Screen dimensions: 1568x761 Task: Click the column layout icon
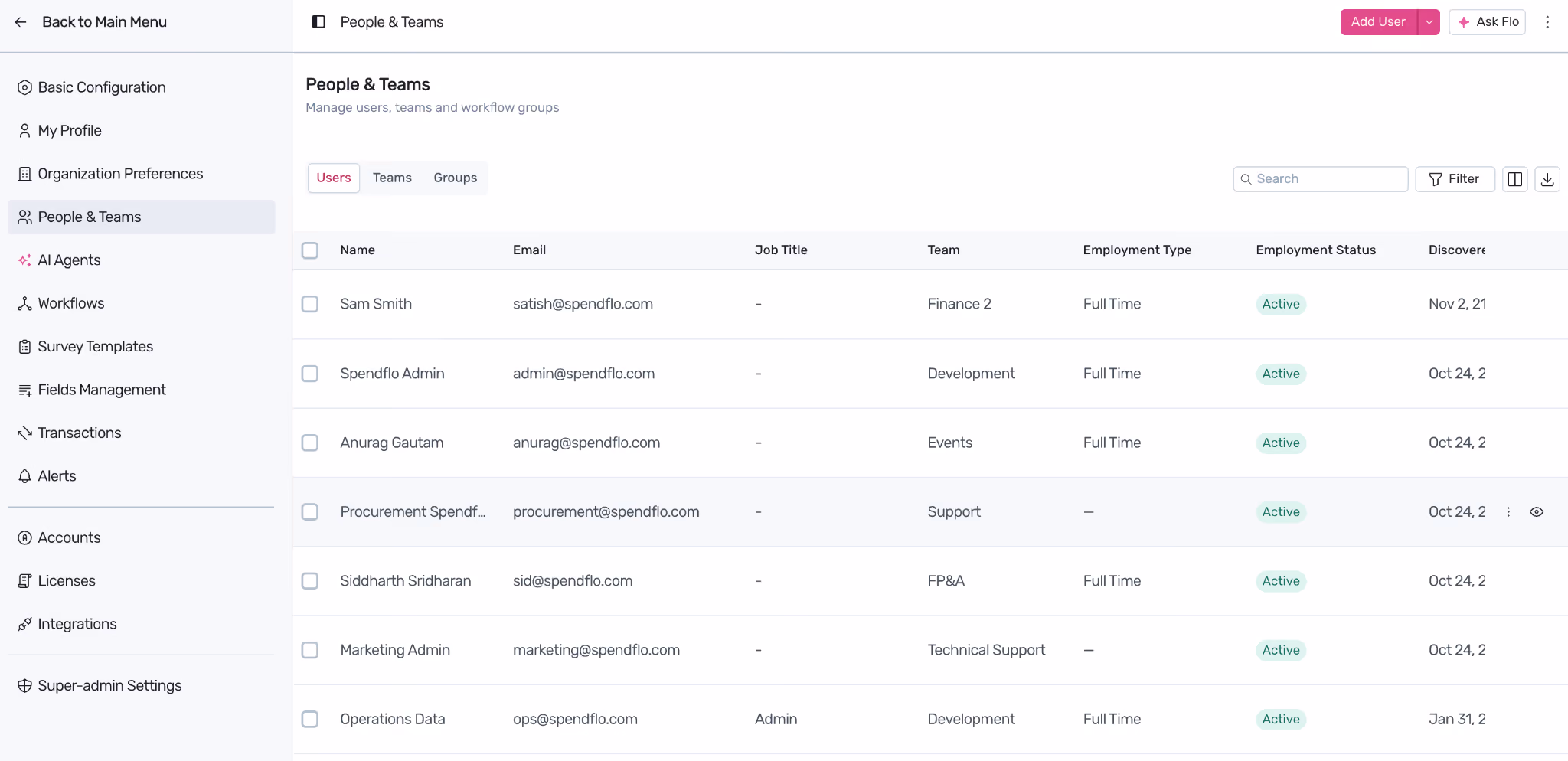tap(1514, 179)
